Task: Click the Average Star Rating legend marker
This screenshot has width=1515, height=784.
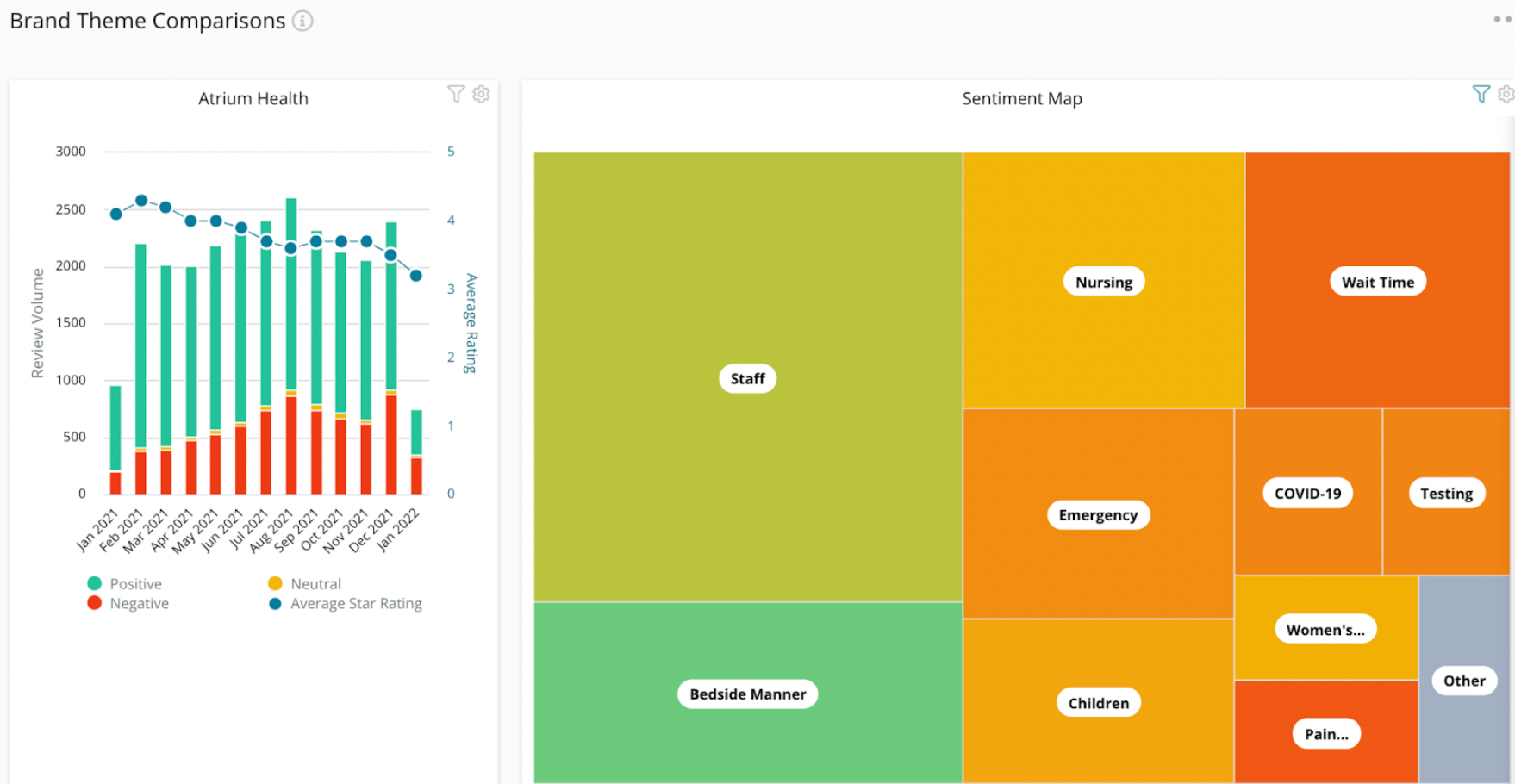Action: click(x=274, y=603)
